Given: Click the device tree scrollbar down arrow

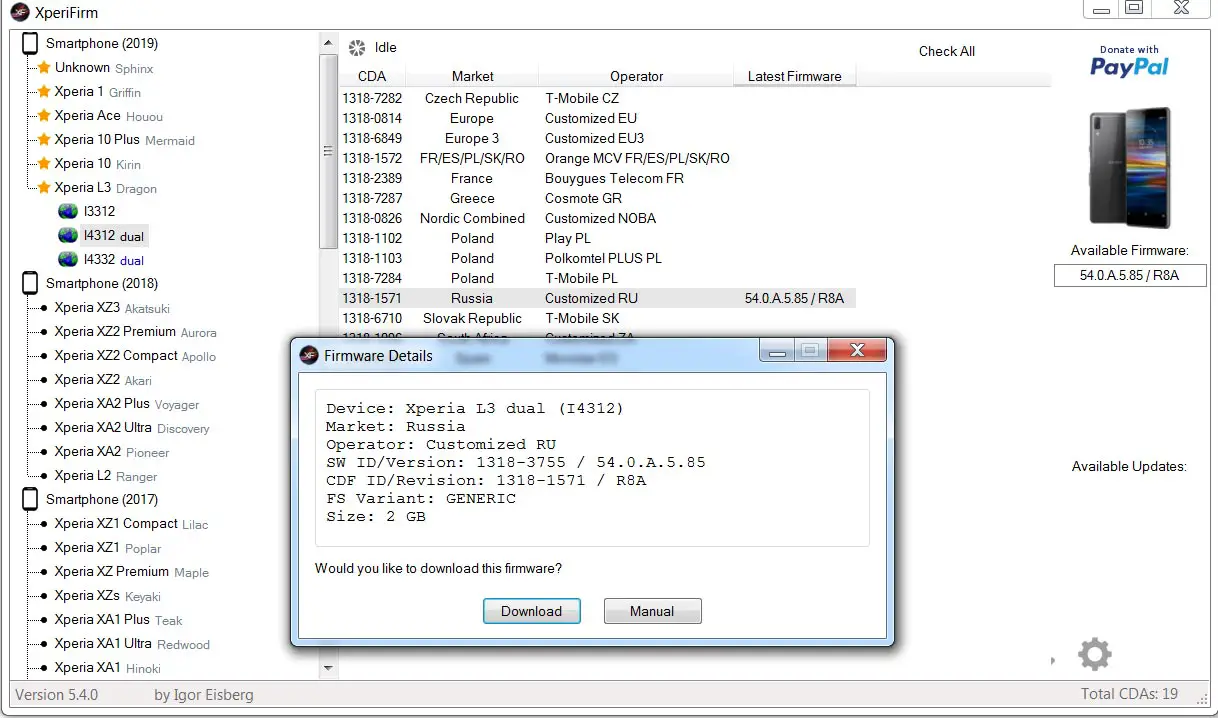Looking at the screenshot, I should point(328,667).
